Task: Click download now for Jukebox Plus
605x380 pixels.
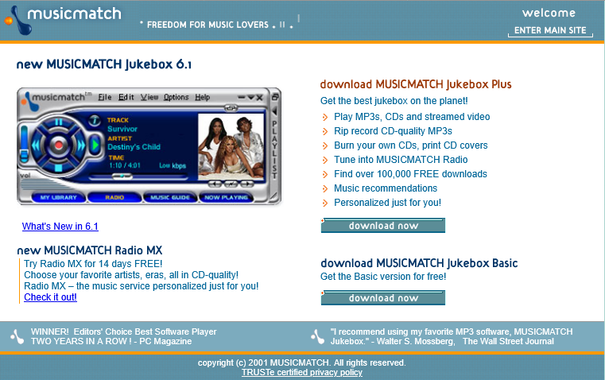Action: [x=383, y=225]
